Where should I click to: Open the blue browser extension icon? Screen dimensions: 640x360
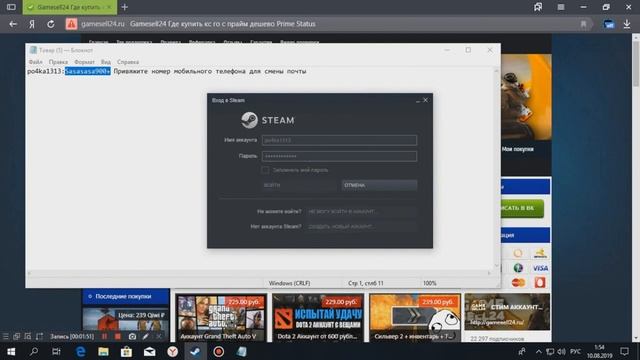pyautogui.click(x=609, y=24)
